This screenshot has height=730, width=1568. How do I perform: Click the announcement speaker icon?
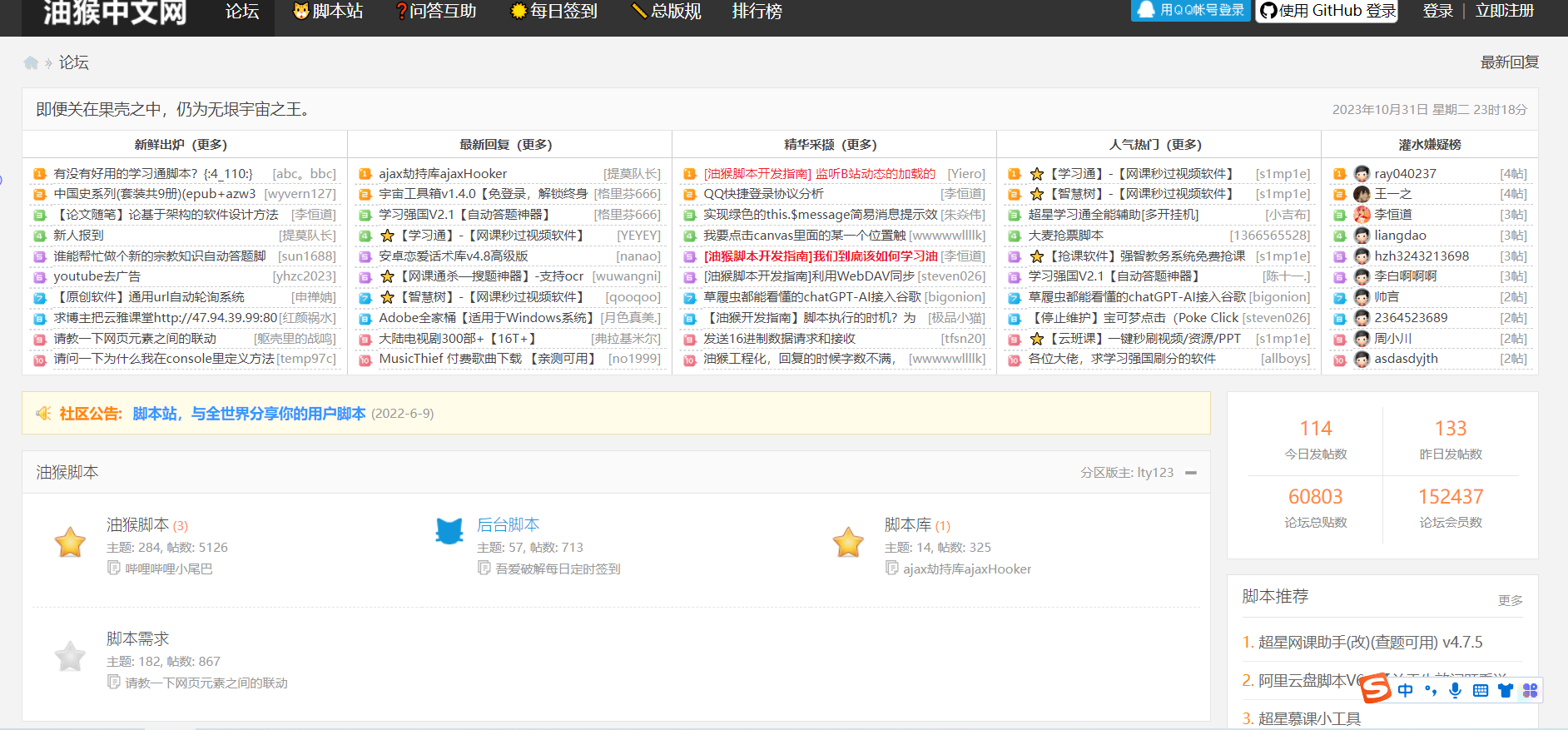tap(43, 414)
